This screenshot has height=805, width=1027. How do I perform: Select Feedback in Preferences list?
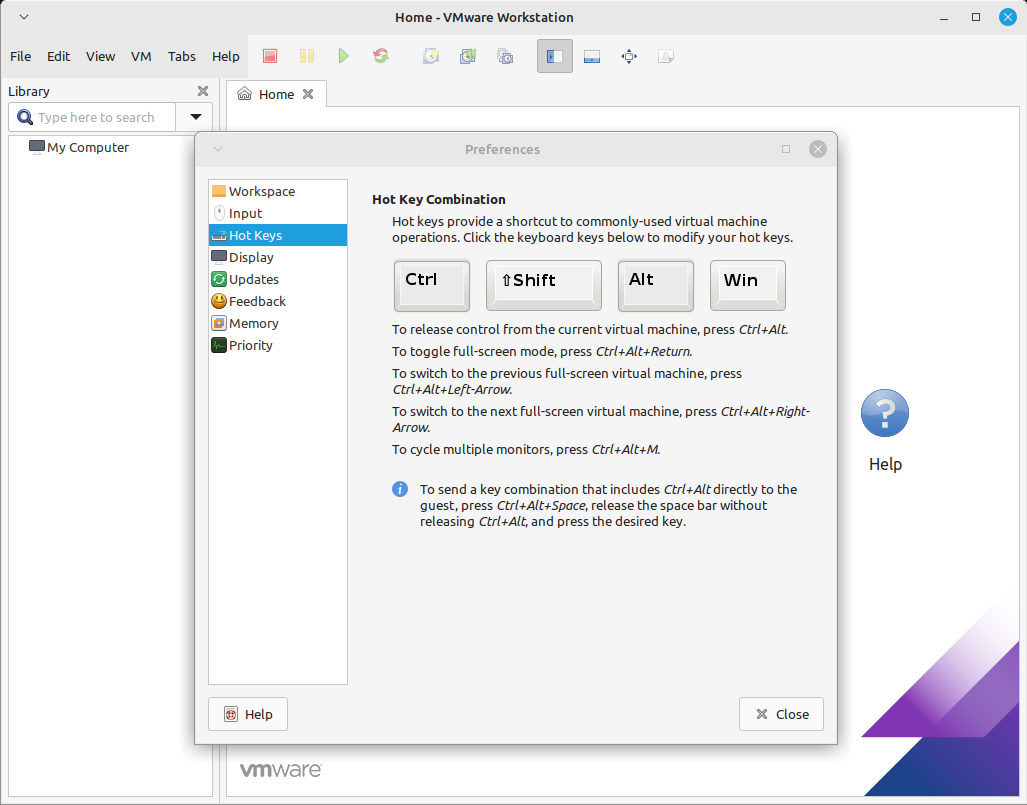tap(278, 301)
